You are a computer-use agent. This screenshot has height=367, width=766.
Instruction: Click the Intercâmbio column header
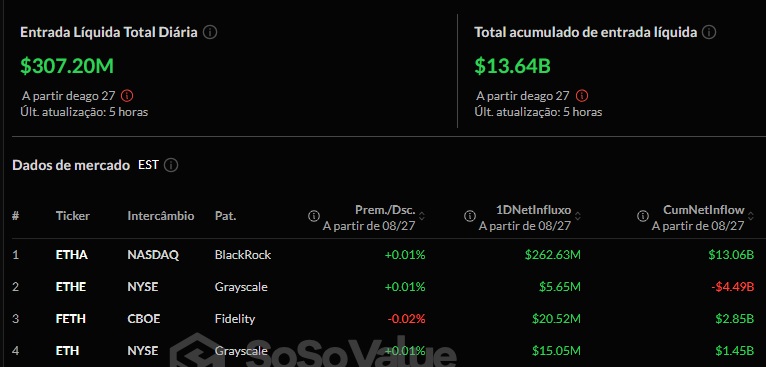(x=161, y=216)
